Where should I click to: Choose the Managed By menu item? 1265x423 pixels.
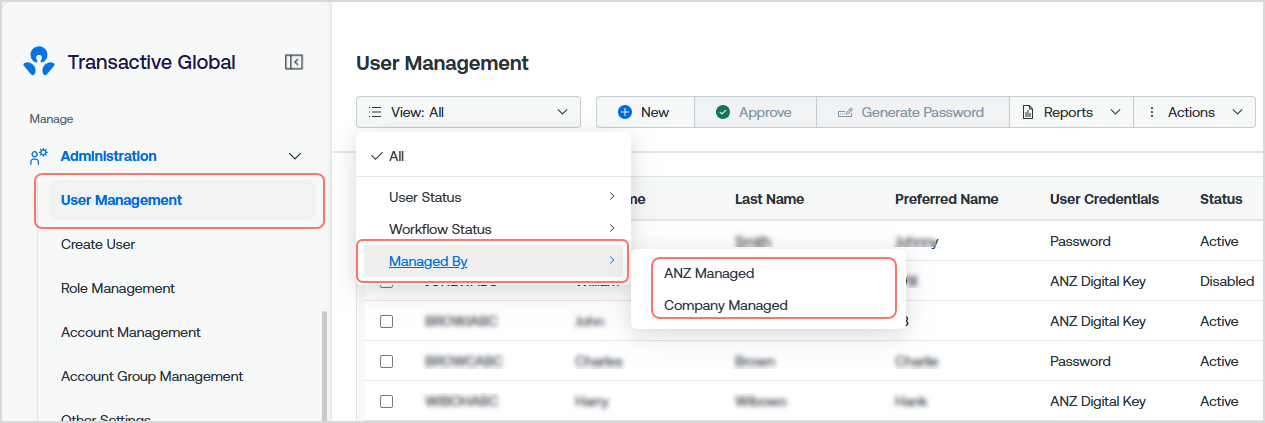[494, 261]
